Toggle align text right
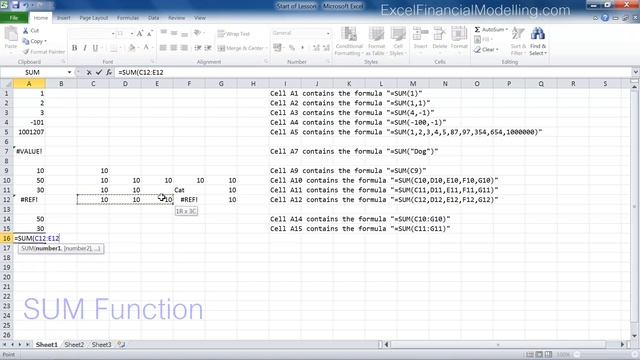The width and height of the screenshot is (640, 360). pyautogui.click(x=184, y=48)
